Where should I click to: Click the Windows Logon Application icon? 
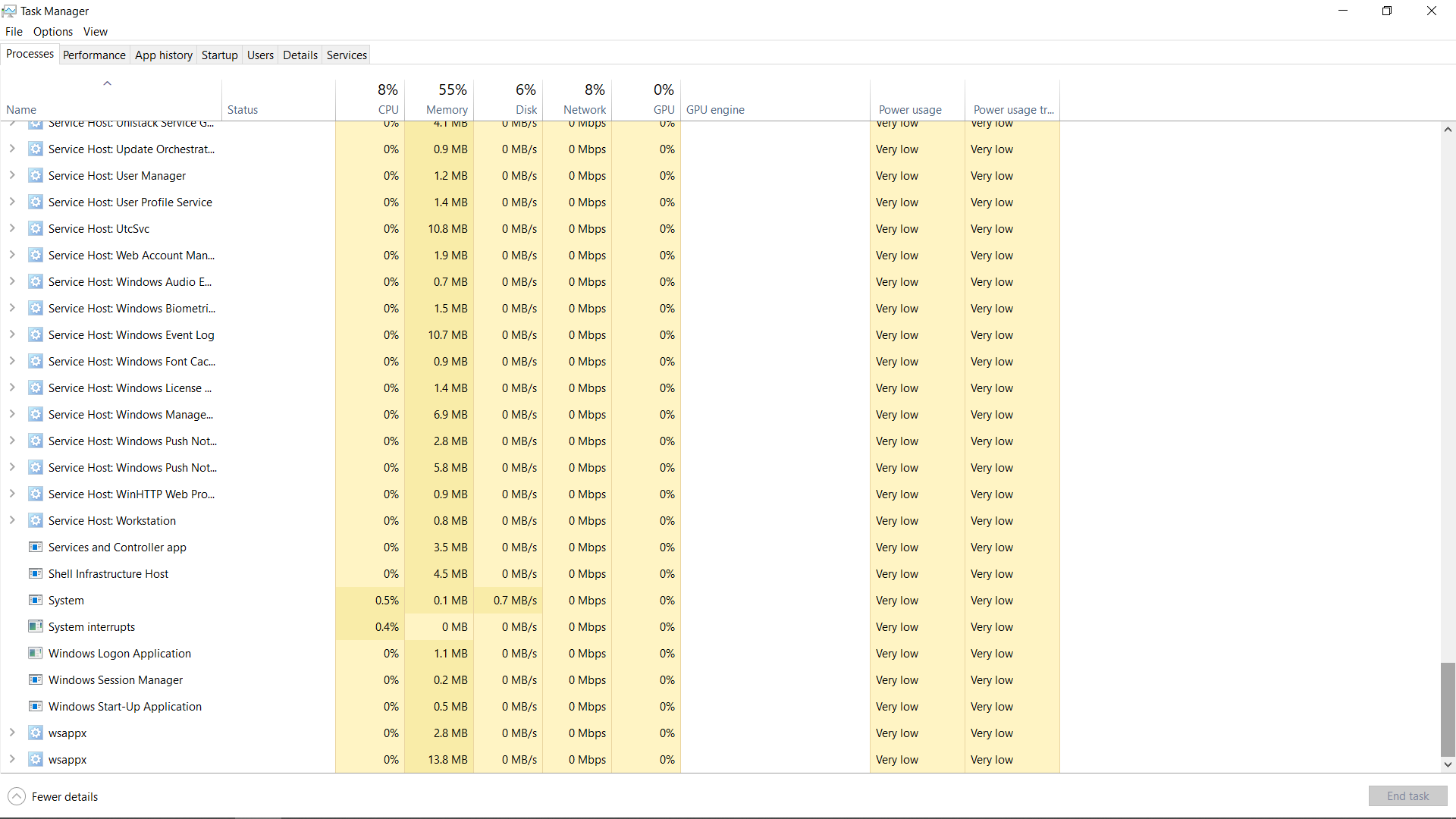pos(35,653)
